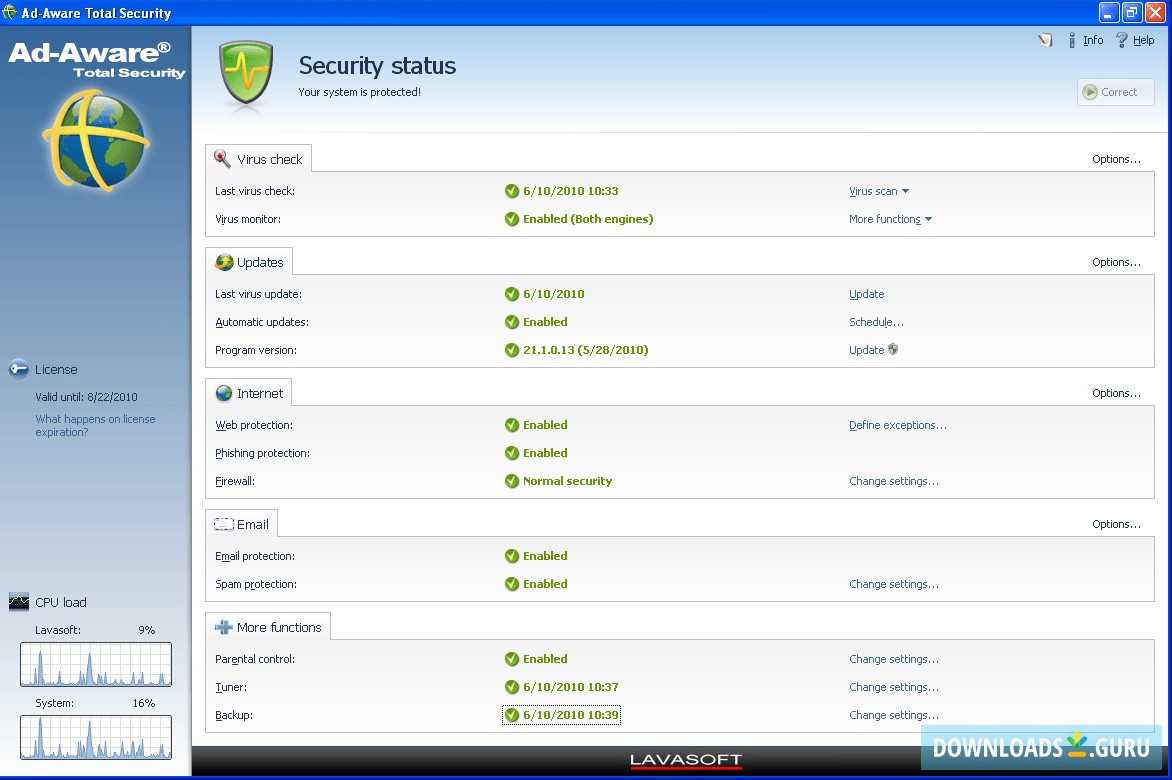Open Options for Updates section
The width and height of the screenshot is (1172, 780).
pyautogui.click(x=1116, y=262)
